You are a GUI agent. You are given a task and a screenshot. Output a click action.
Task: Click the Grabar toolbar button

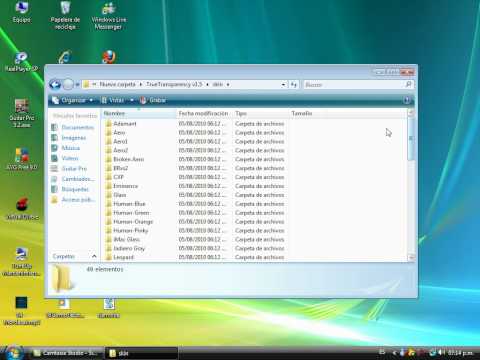click(153, 100)
